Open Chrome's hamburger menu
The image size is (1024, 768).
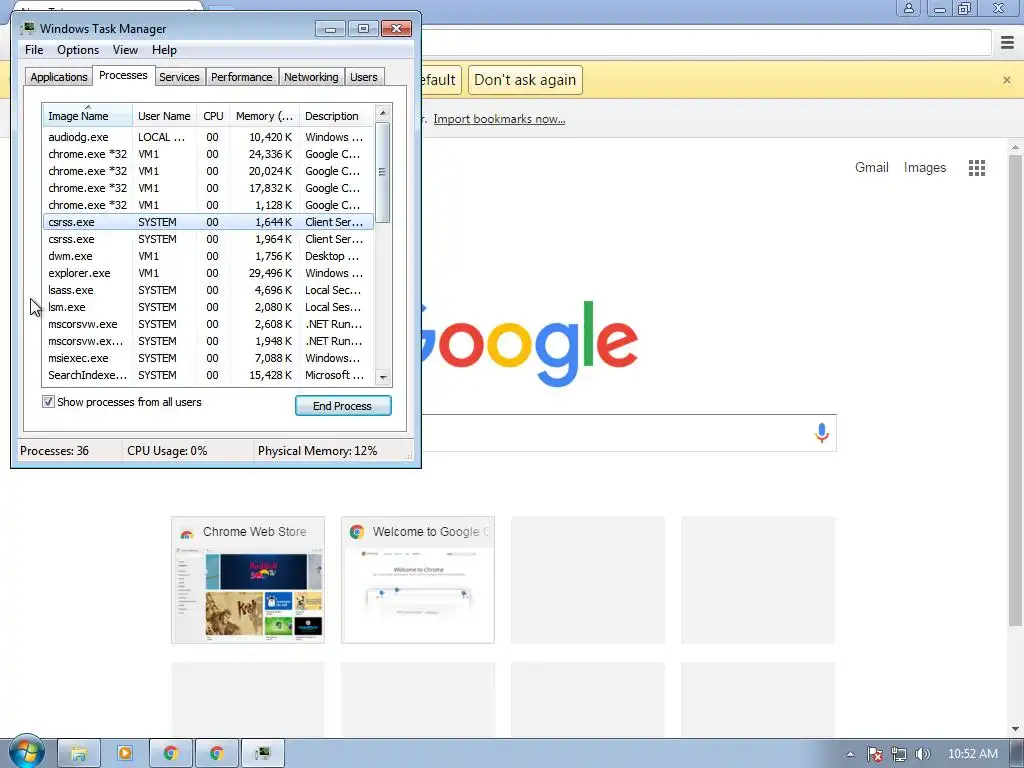click(x=1007, y=43)
